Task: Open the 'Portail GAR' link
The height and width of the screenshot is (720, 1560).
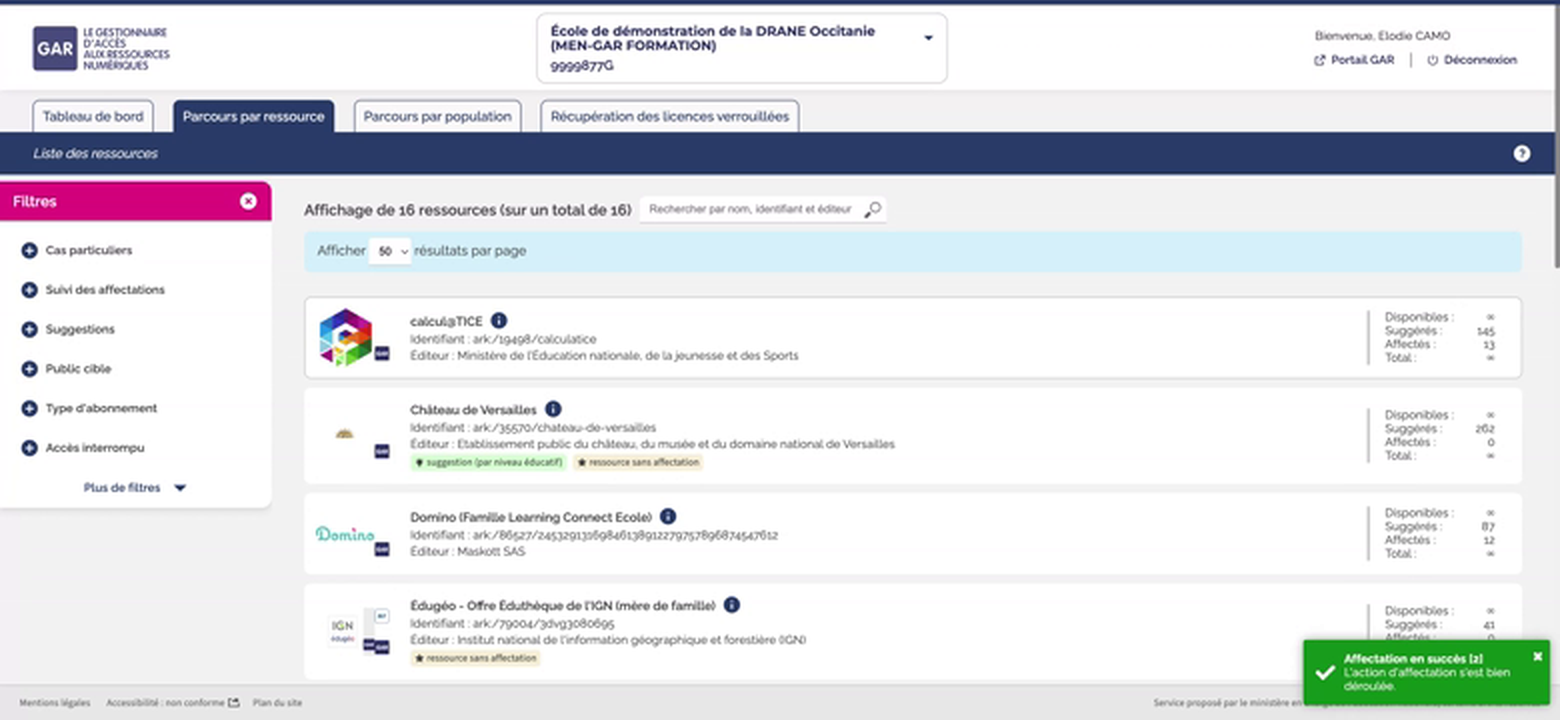Action: (x=1354, y=60)
